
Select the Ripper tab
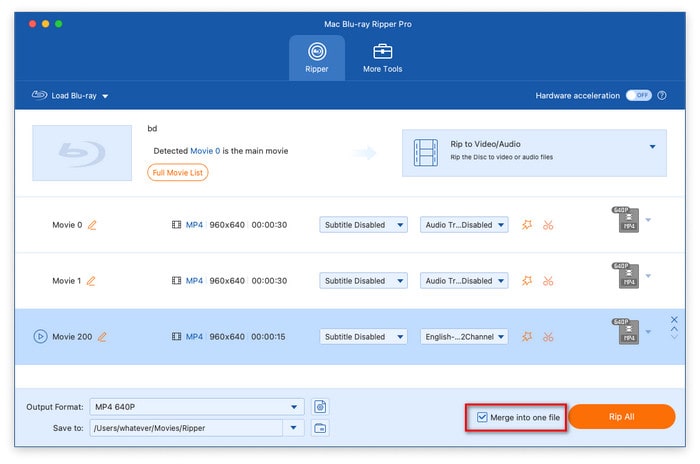(317, 58)
